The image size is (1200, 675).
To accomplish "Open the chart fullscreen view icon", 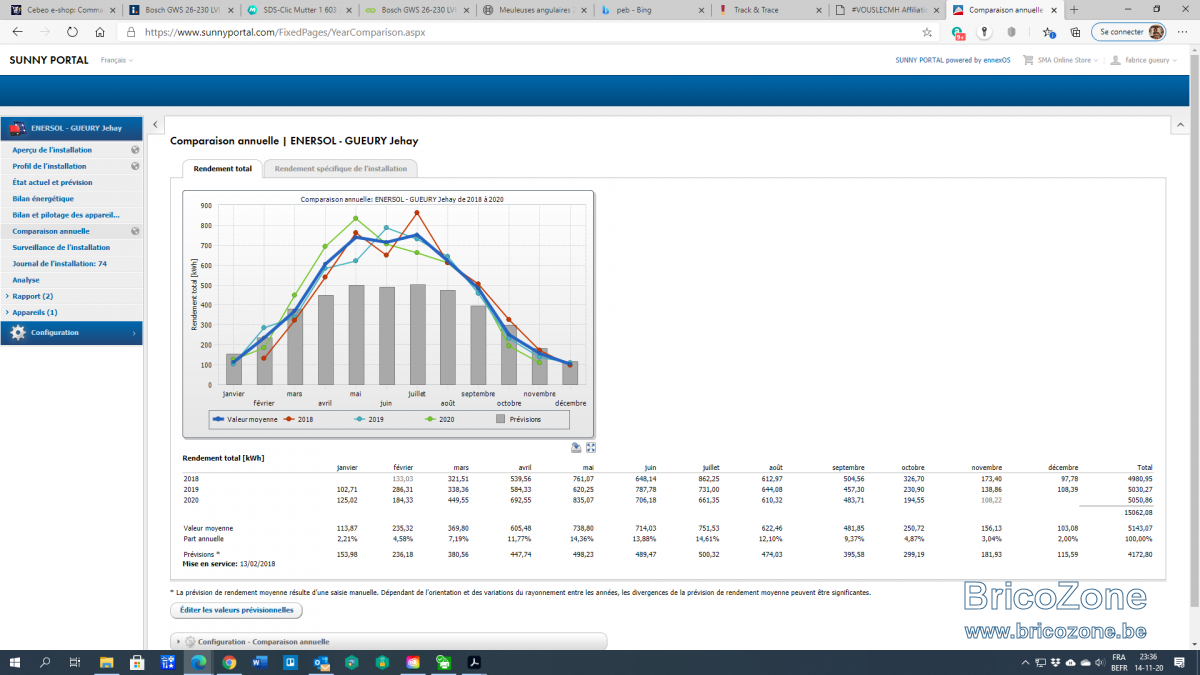I will tap(591, 448).
